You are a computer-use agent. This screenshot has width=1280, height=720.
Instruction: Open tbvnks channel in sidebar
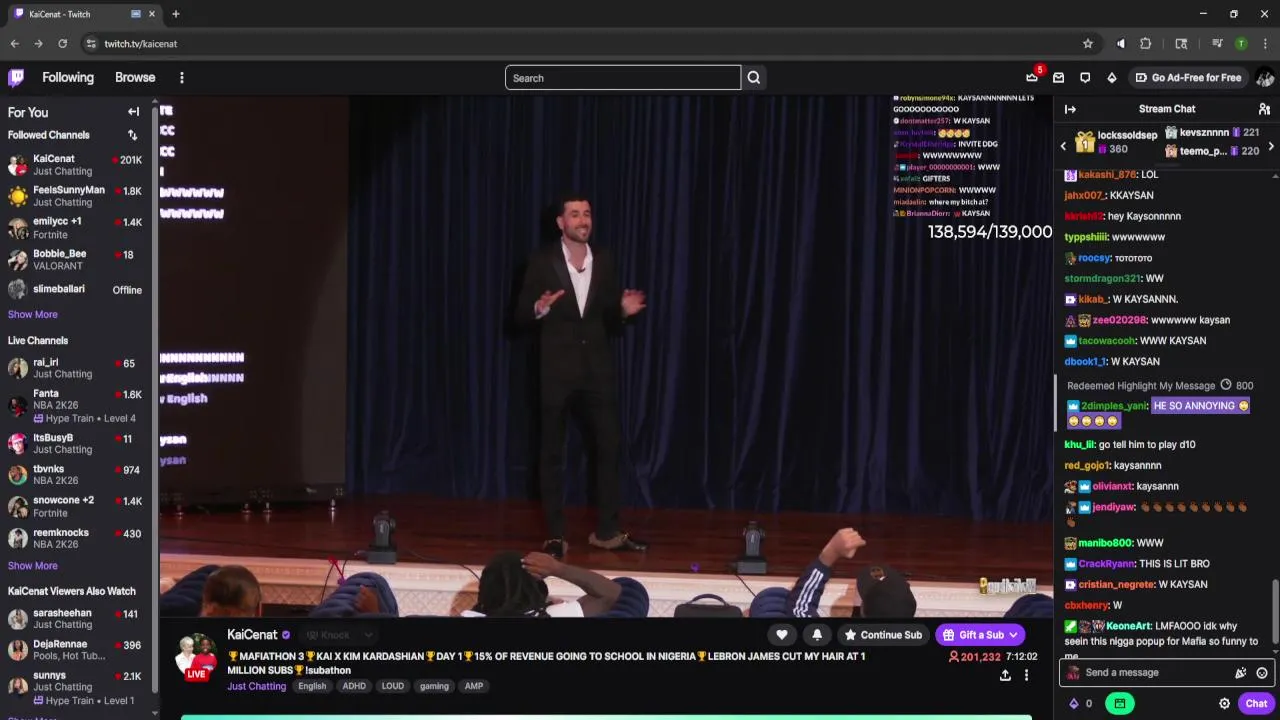[x=75, y=474]
